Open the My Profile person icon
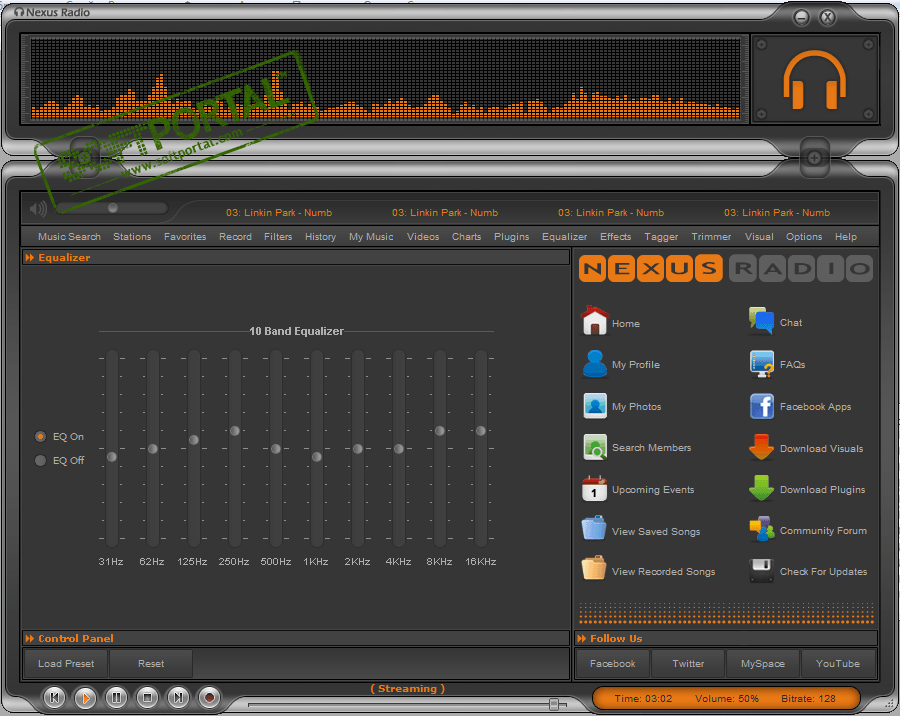Screen dimensions: 900x716 [x=595, y=363]
